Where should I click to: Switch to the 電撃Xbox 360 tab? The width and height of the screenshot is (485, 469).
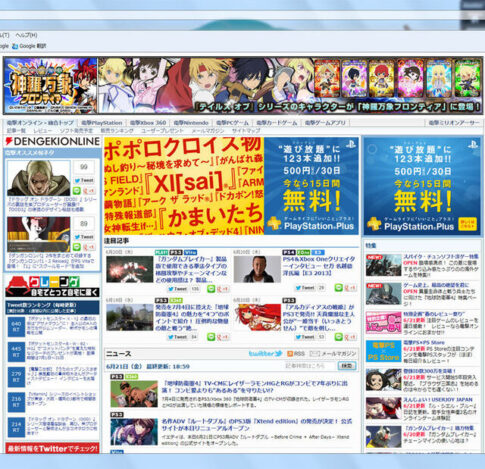point(148,123)
